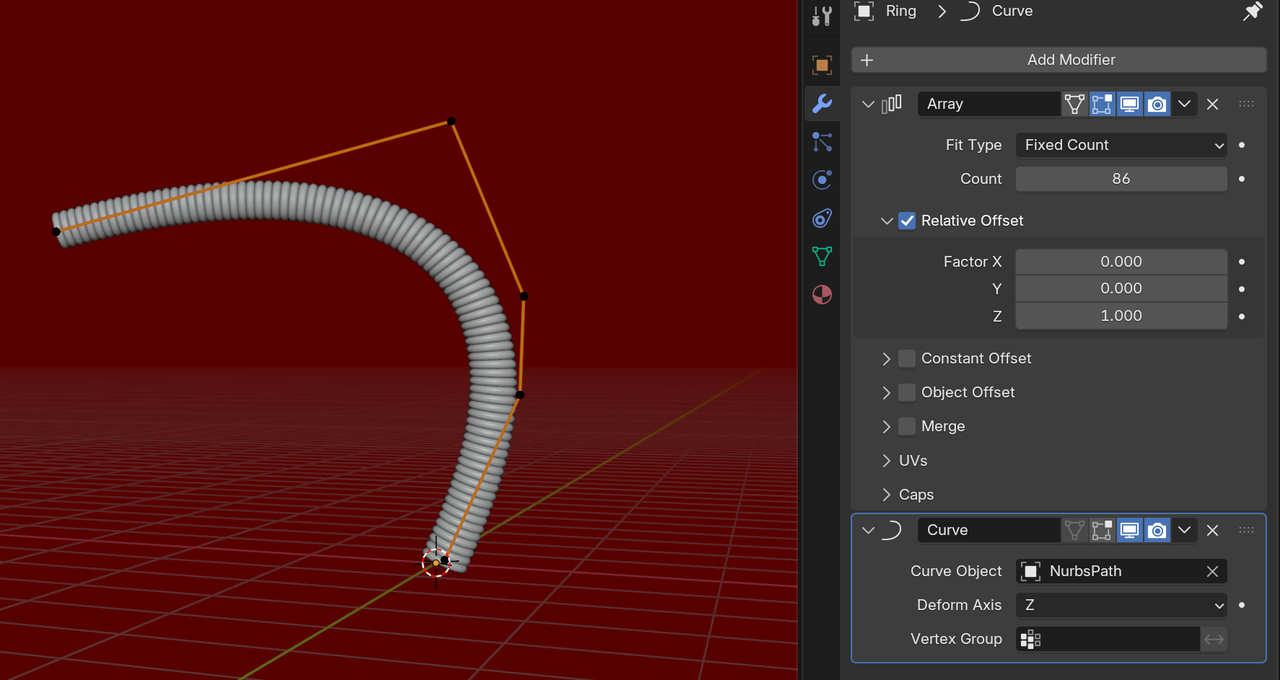Open the Fit Type dropdown
The image size is (1280, 680).
[x=1120, y=144]
